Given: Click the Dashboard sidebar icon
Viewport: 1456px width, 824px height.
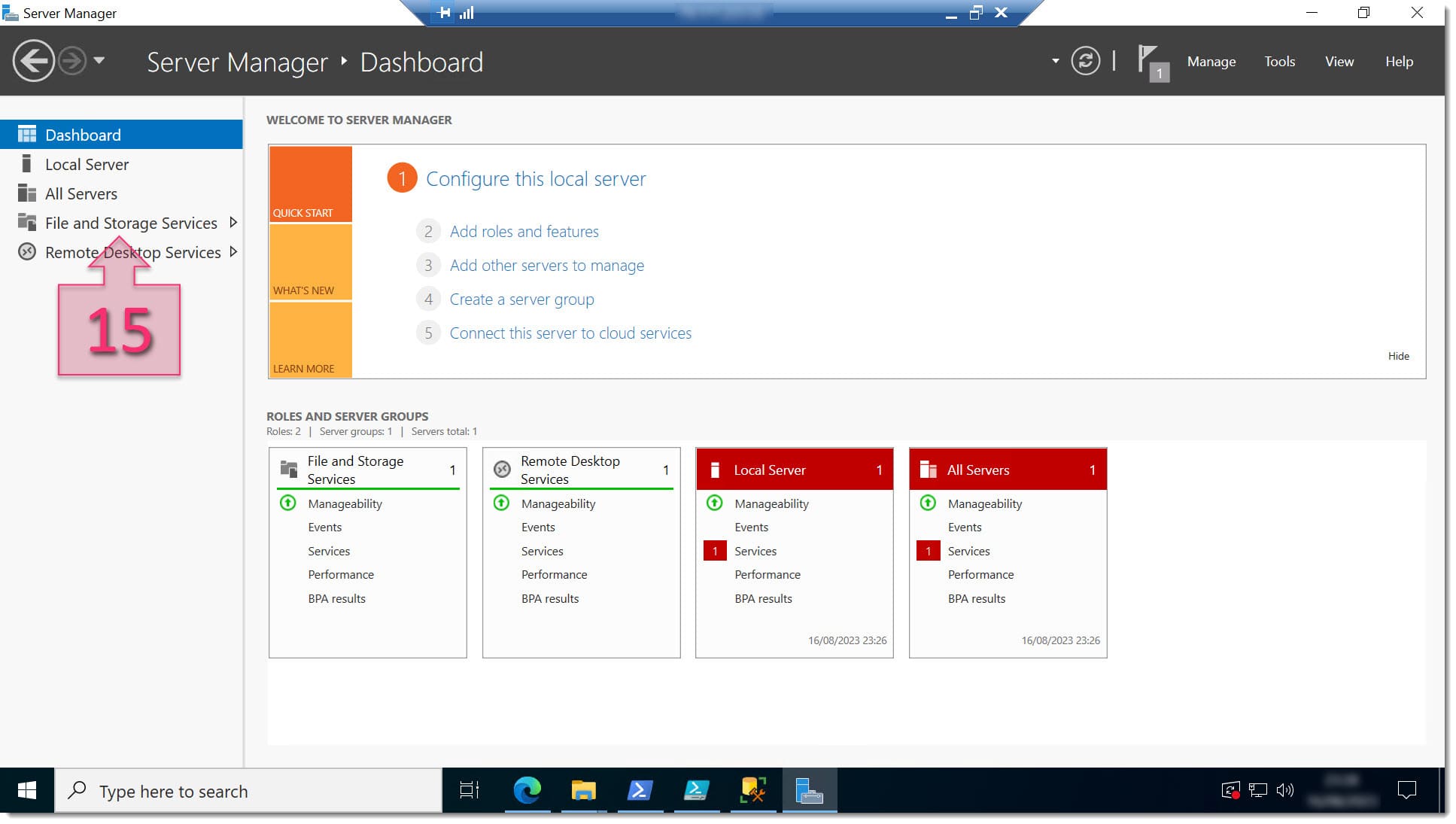Looking at the screenshot, I should [x=27, y=135].
